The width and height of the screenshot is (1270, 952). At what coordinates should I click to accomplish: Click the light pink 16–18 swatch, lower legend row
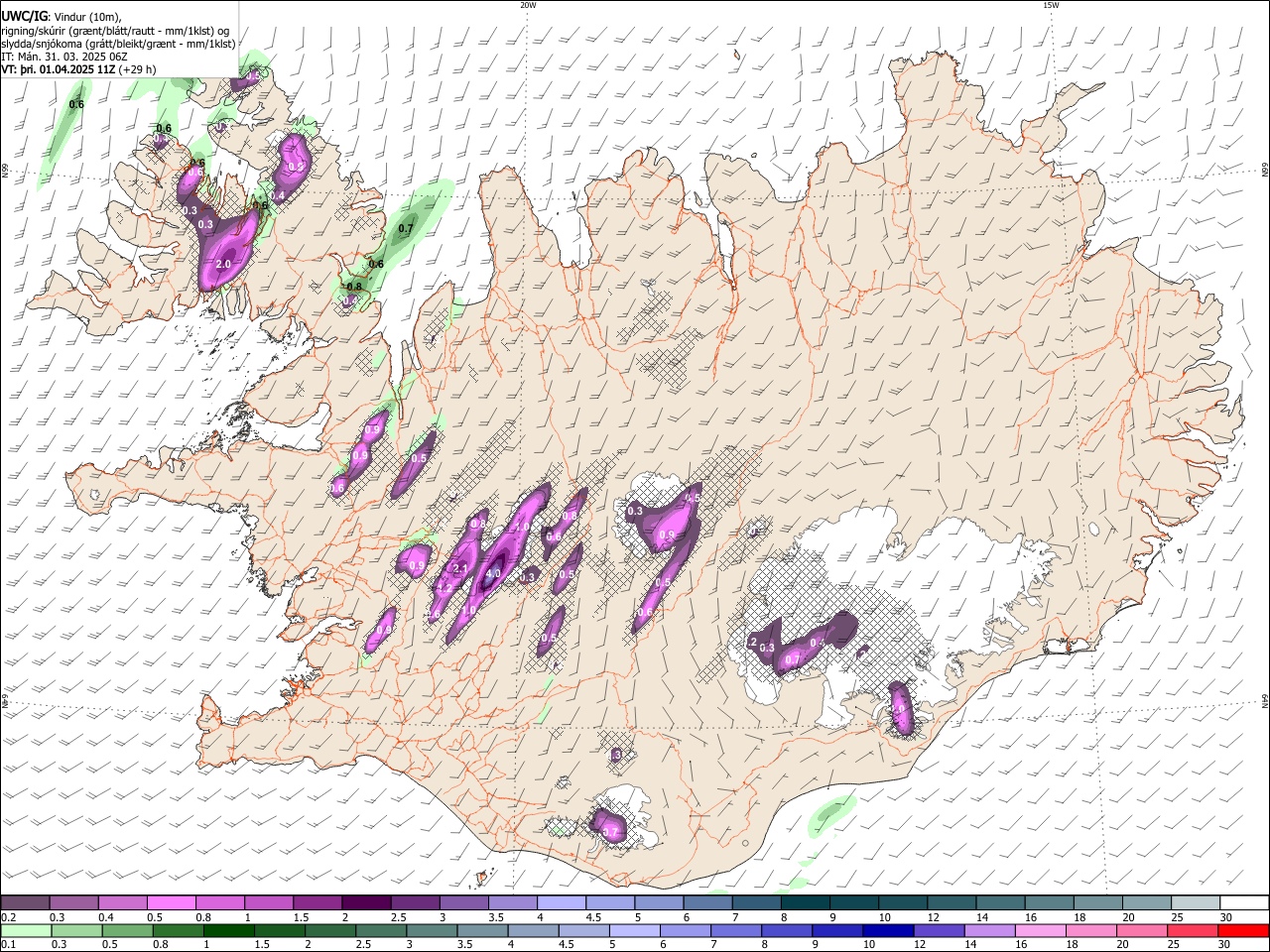point(1042,930)
